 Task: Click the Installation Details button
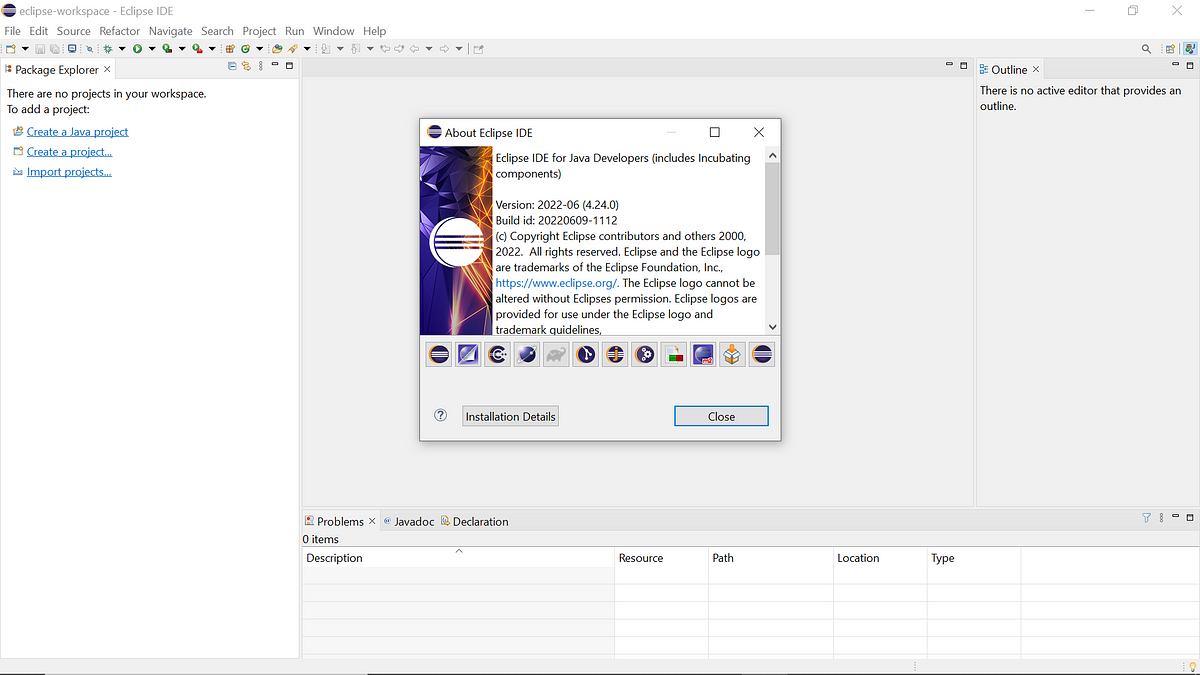coord(510,415)
